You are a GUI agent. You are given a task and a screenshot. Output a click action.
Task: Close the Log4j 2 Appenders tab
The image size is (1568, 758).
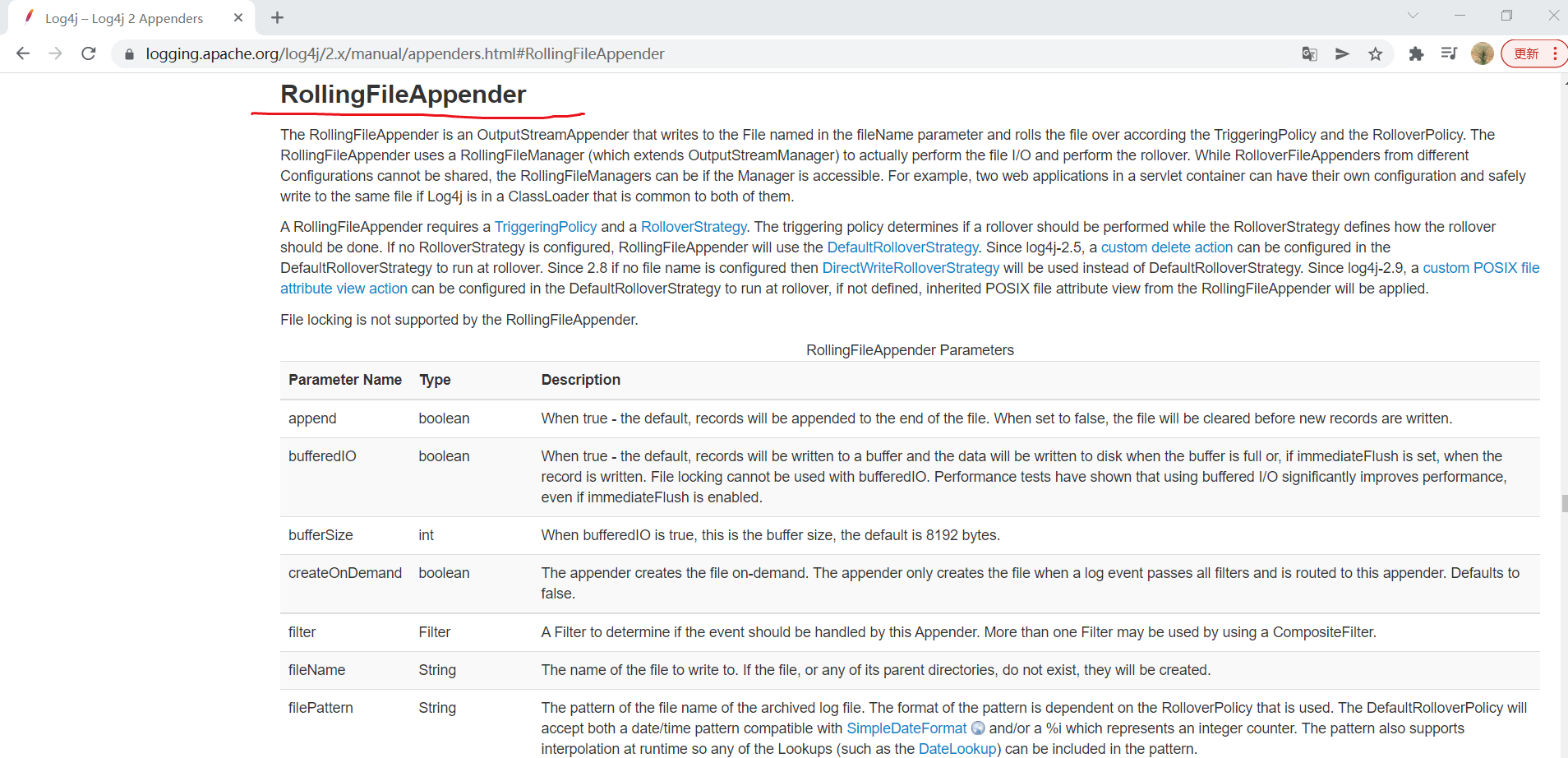click(x=238, y=17)
